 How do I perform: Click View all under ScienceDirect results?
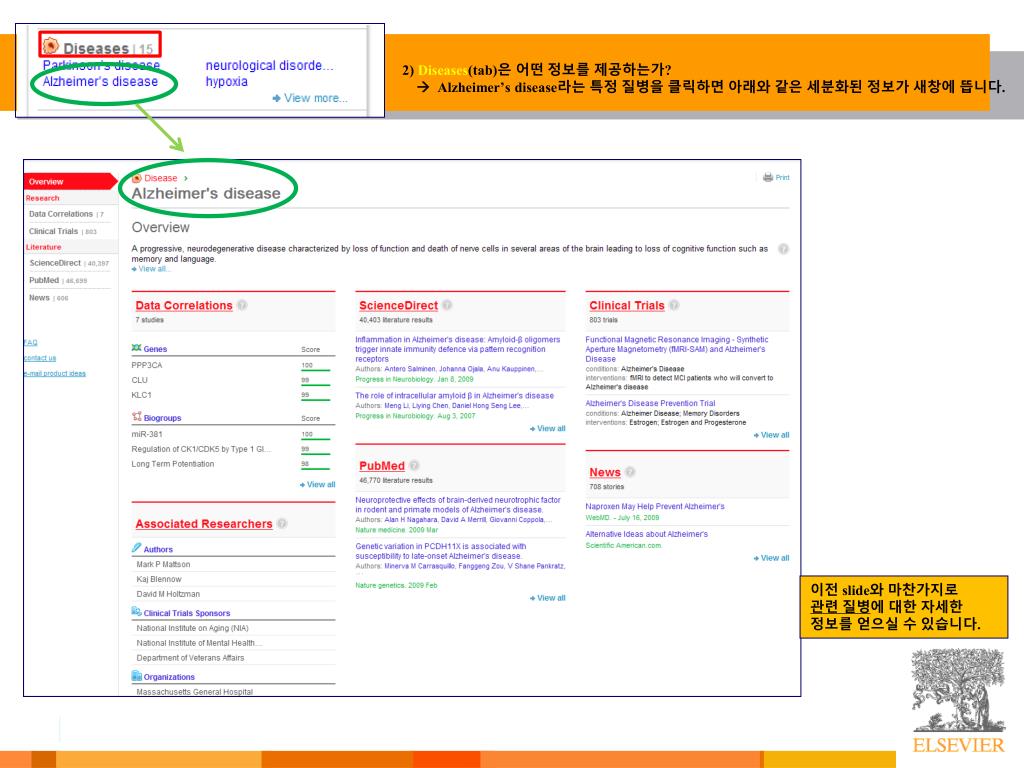tap(548, 428)
